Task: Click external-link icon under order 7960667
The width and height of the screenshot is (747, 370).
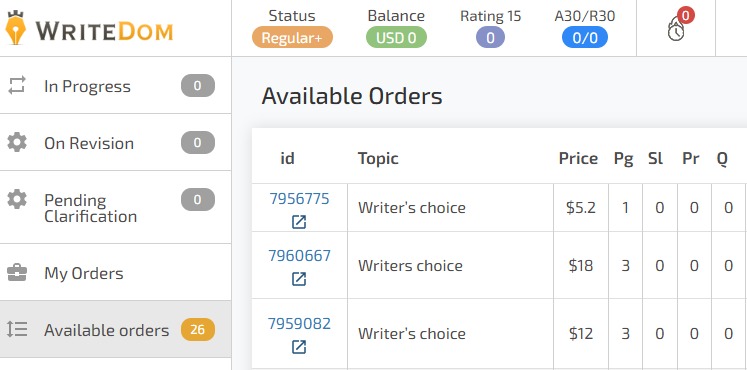Action: point(299,279)
